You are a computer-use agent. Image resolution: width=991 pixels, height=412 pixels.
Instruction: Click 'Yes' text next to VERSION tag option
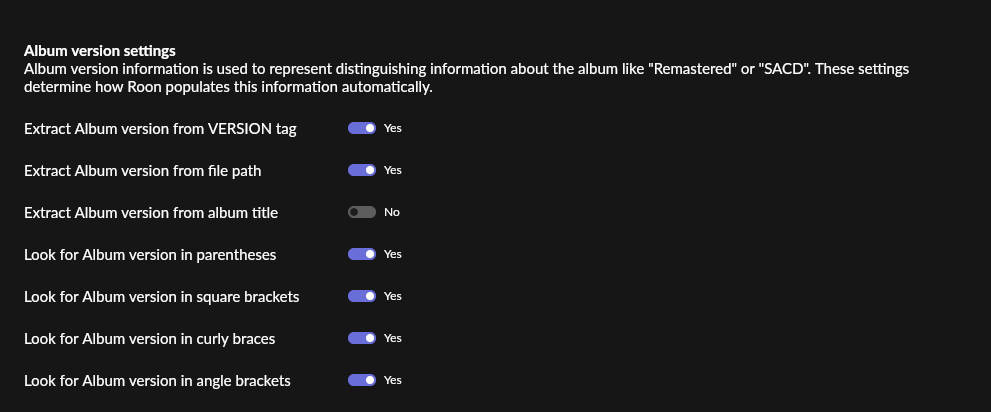pyautogui.click(x=392, y=128)
